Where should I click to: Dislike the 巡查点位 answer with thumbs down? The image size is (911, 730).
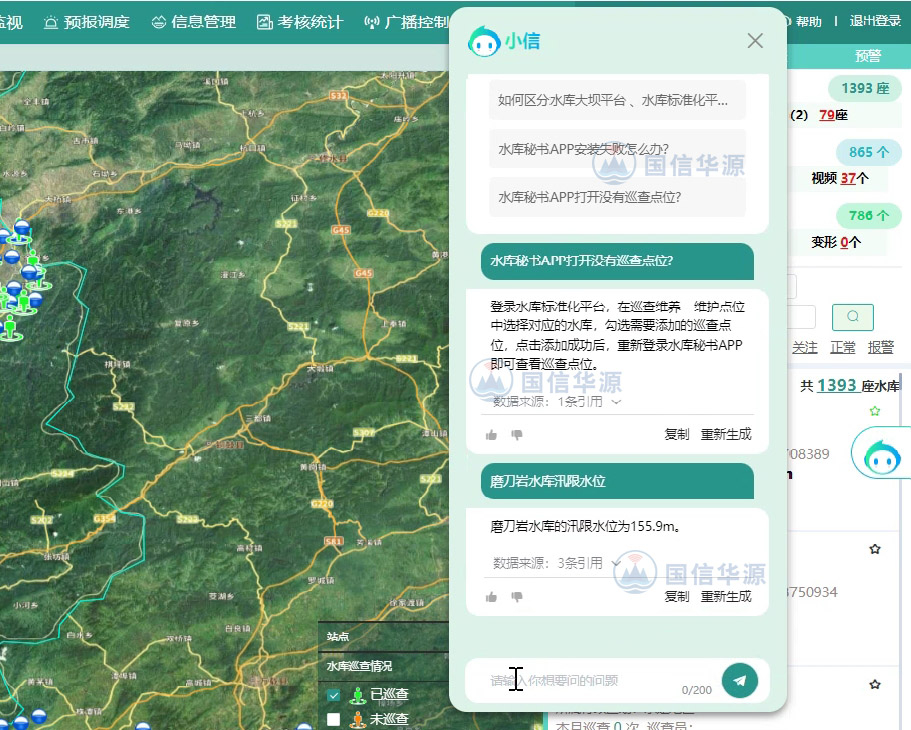click(517, 435)
